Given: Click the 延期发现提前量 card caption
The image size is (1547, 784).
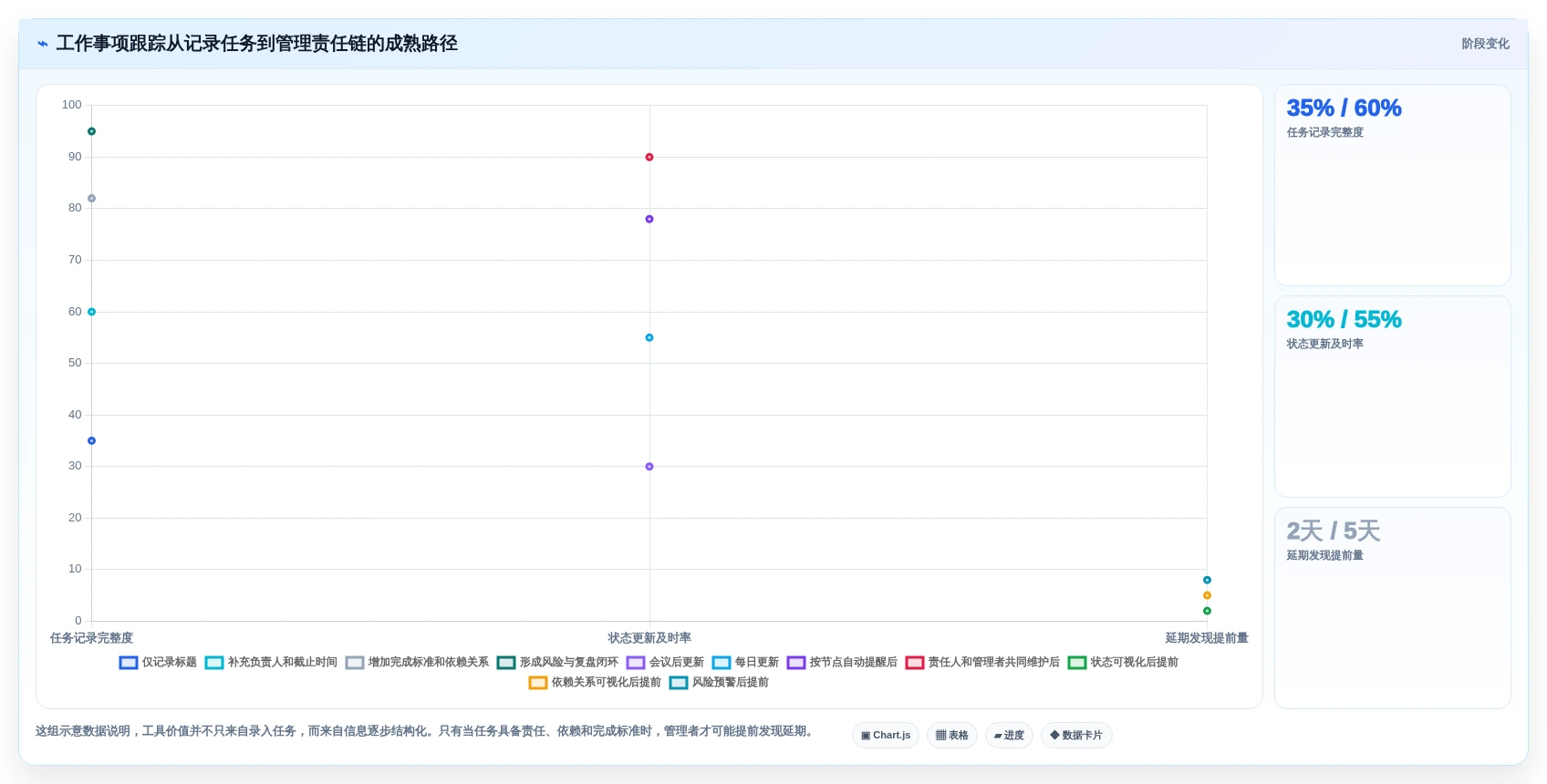Looking at the screenshot, I should click(1324, 555).
